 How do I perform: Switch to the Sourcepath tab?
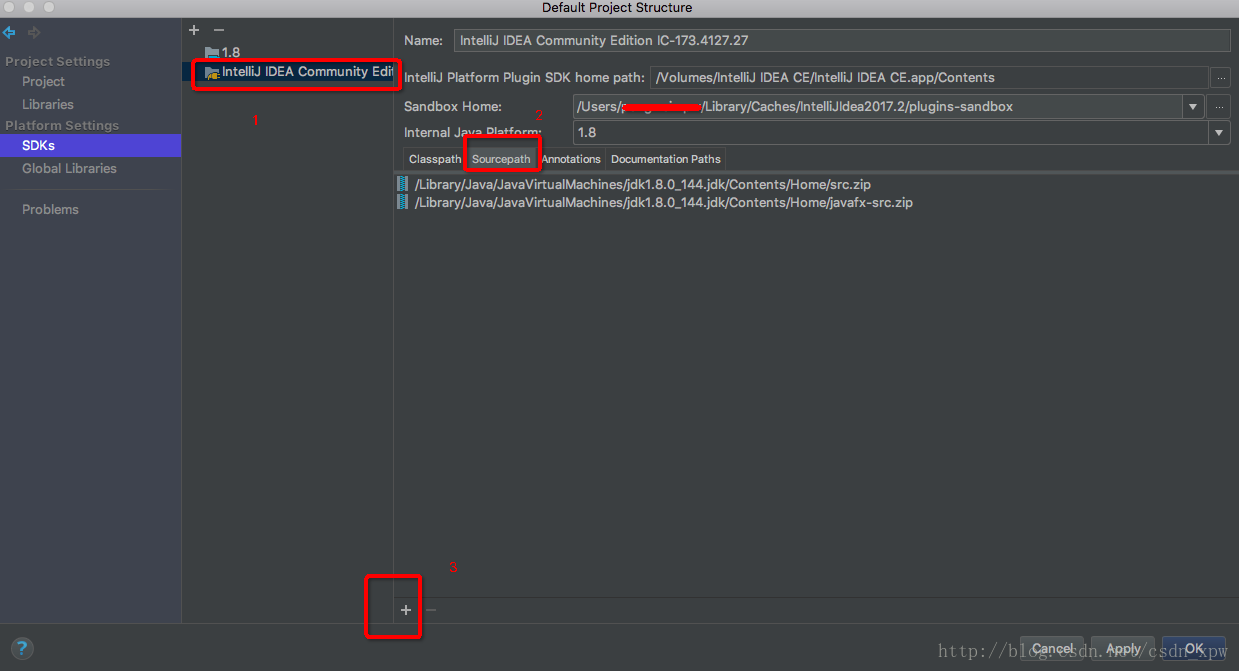pos(501,159)
